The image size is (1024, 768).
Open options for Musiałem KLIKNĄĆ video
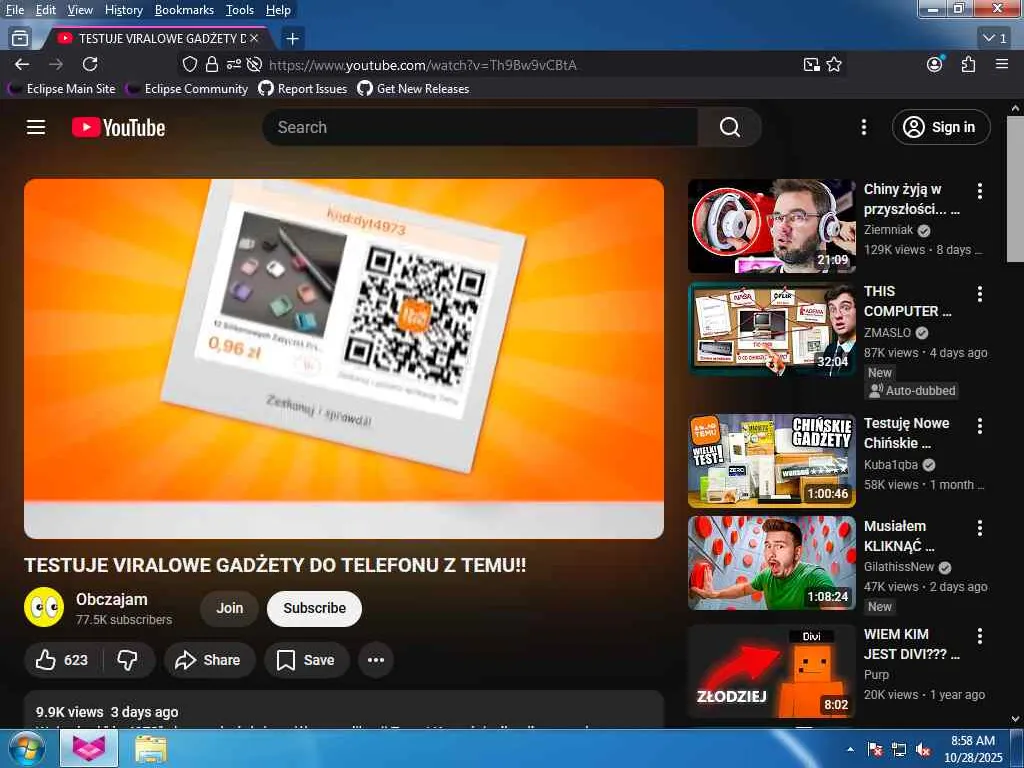(980, 528)
